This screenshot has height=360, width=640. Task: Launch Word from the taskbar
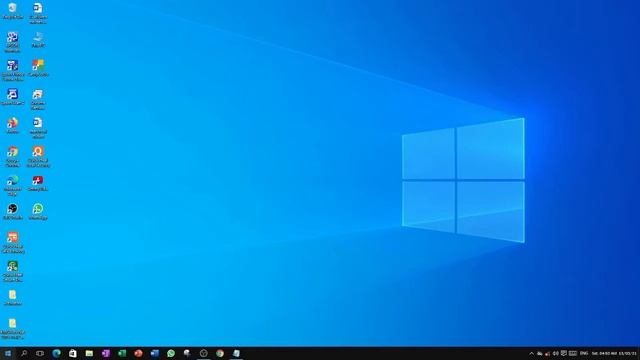tap(155, 353)
